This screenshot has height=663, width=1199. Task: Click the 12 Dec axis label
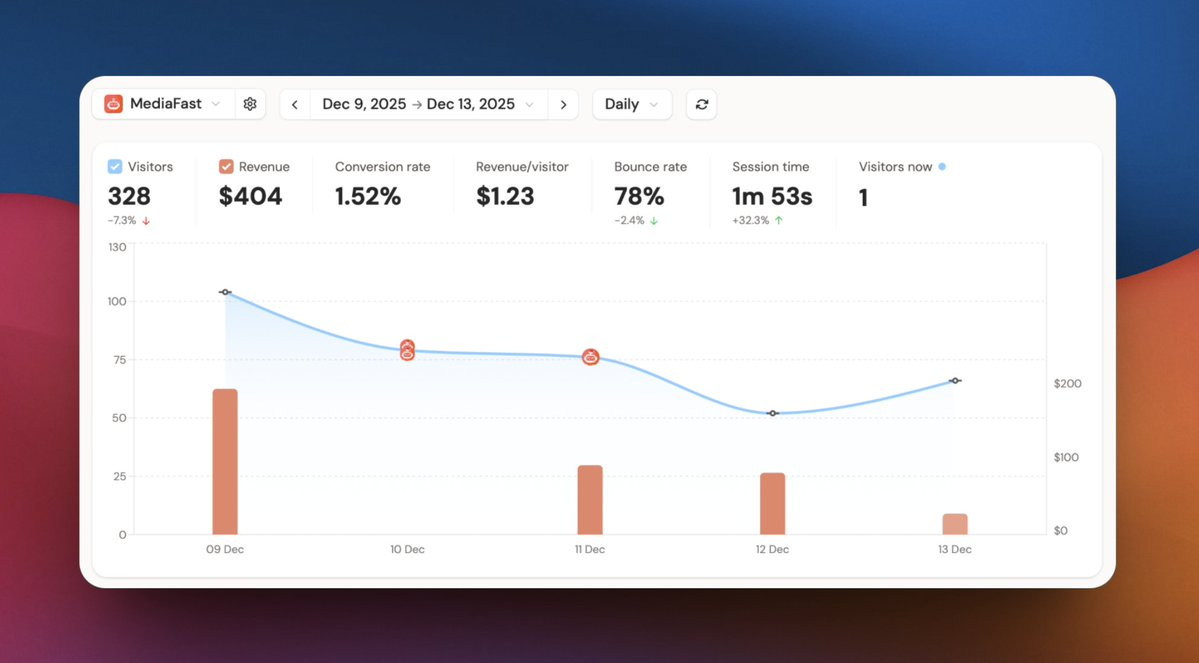(x=772, y=549)
